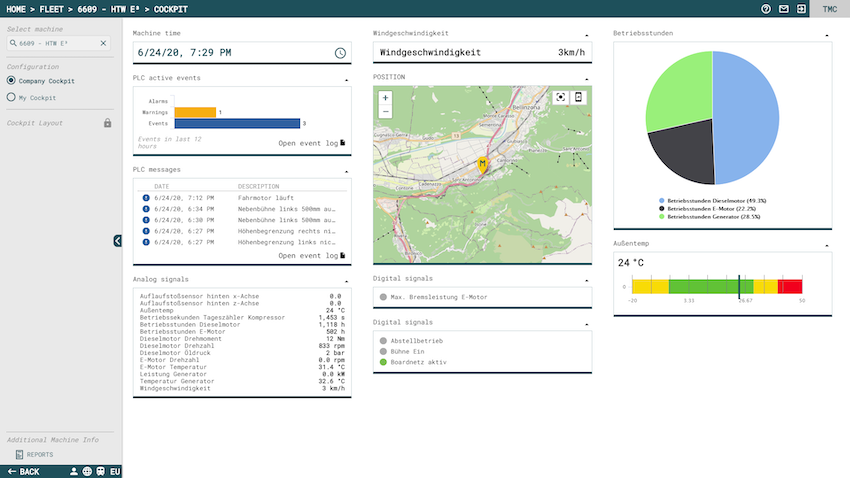Open event log in active events
Viewport: 850px width, 478px height.
point(312,143)
